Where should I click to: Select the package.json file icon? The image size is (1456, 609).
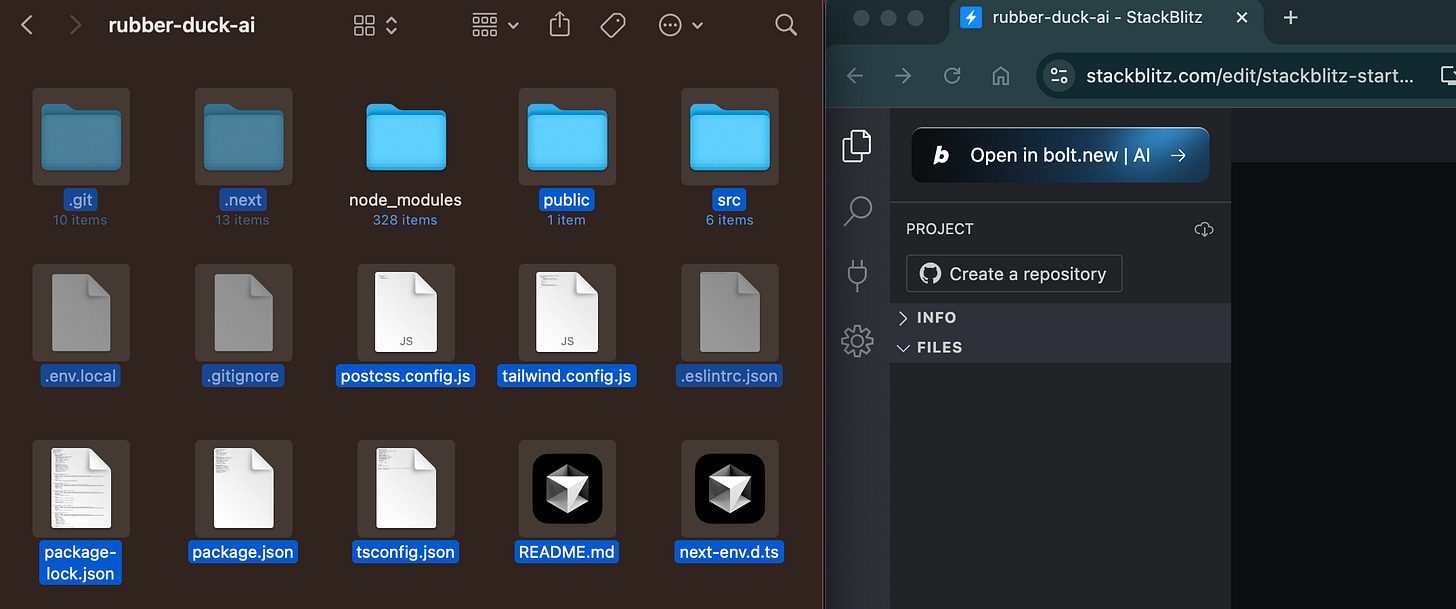pos(244,488)
